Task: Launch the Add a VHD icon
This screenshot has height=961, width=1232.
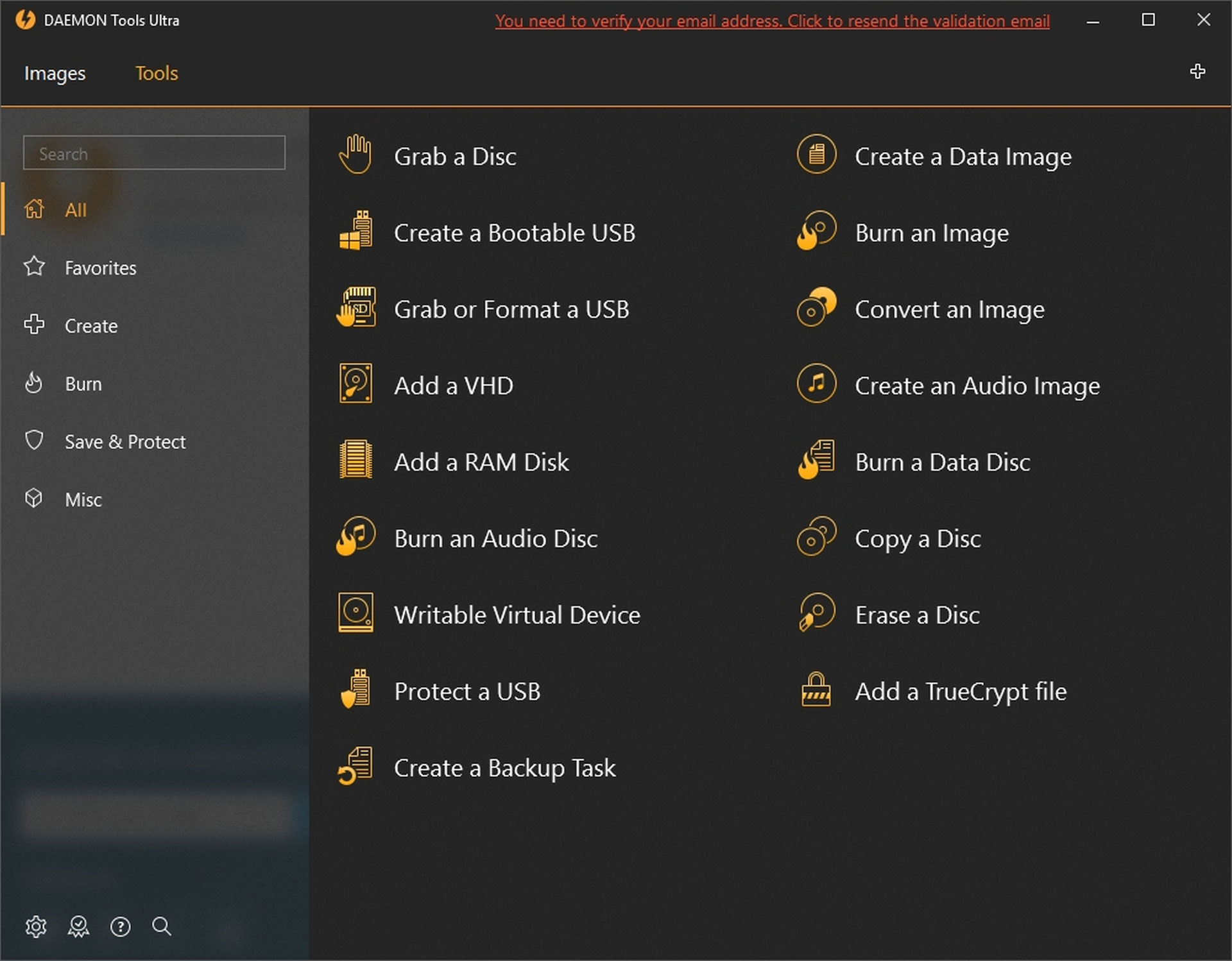Action: pos(355,384)
